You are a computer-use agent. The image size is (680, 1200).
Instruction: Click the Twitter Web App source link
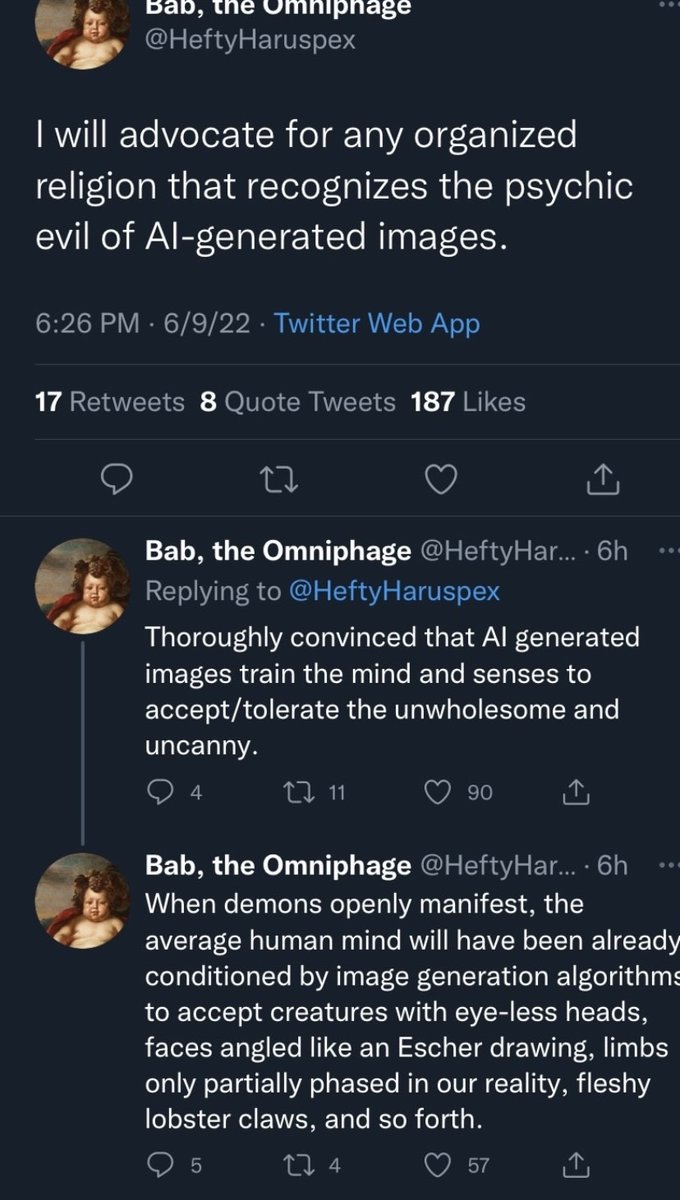tap(377, 323)
